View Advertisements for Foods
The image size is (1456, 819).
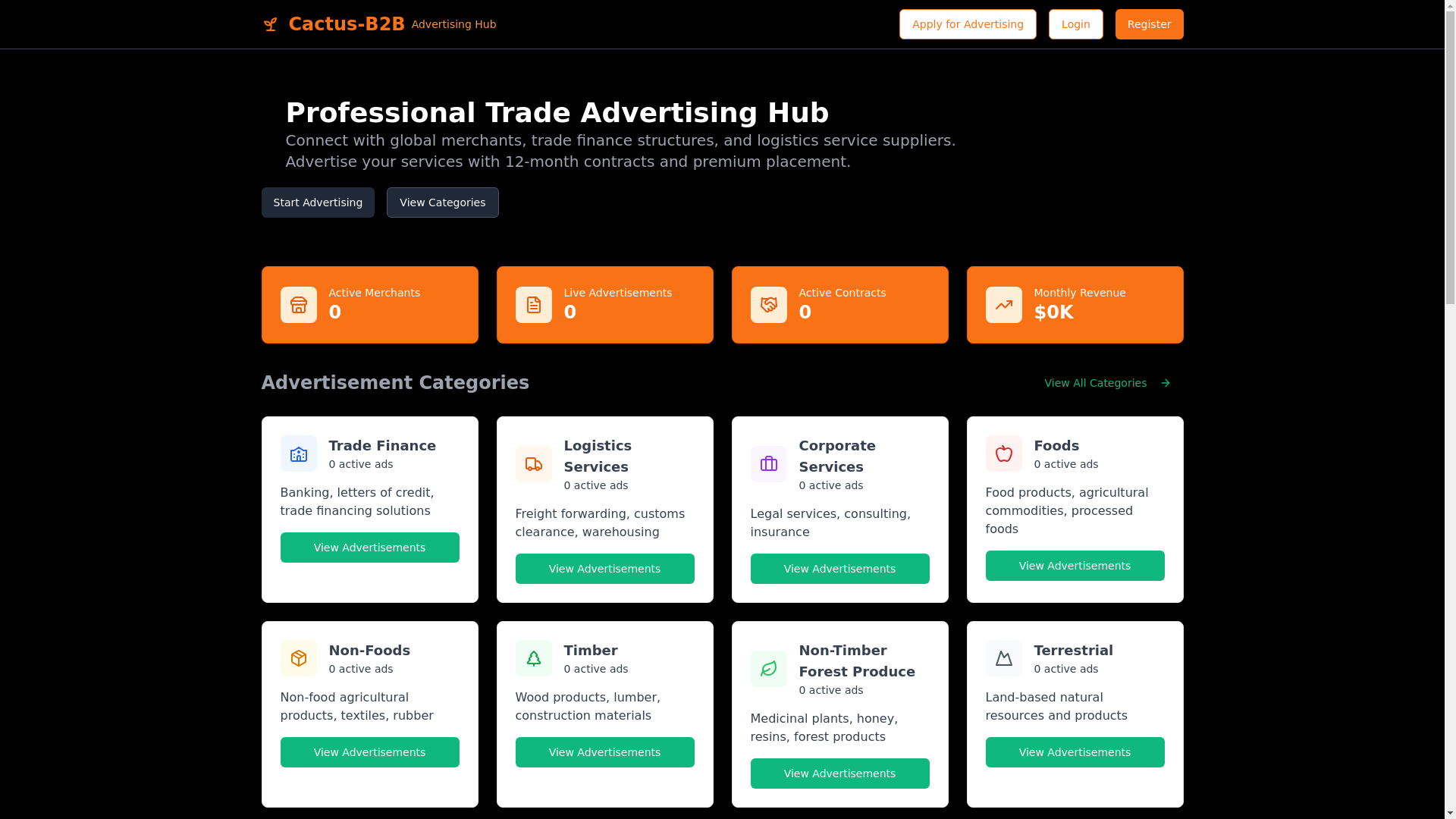click(1075, 566)
